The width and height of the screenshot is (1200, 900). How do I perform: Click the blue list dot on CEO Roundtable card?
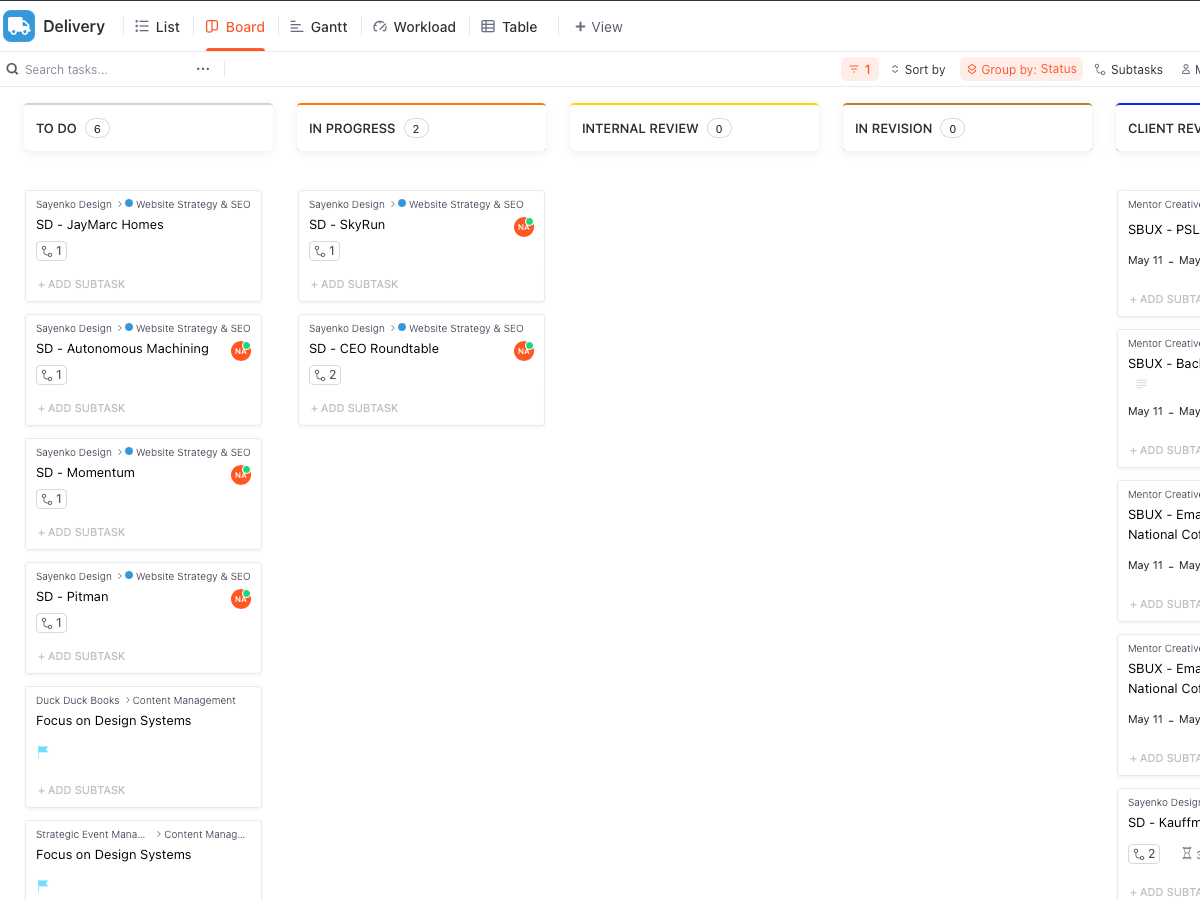pos(402,327)
